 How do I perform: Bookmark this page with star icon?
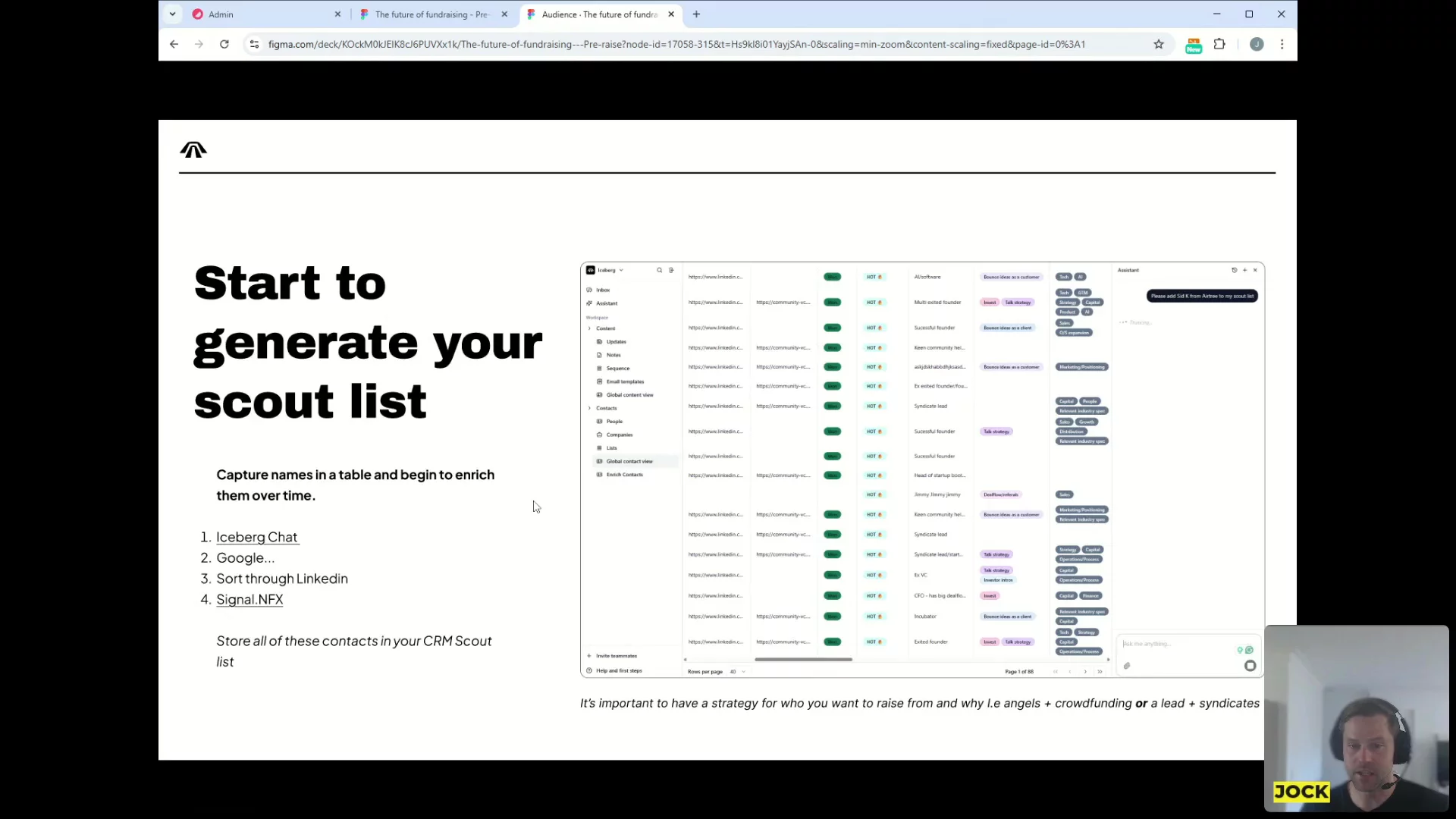[x=1158, y=44]
